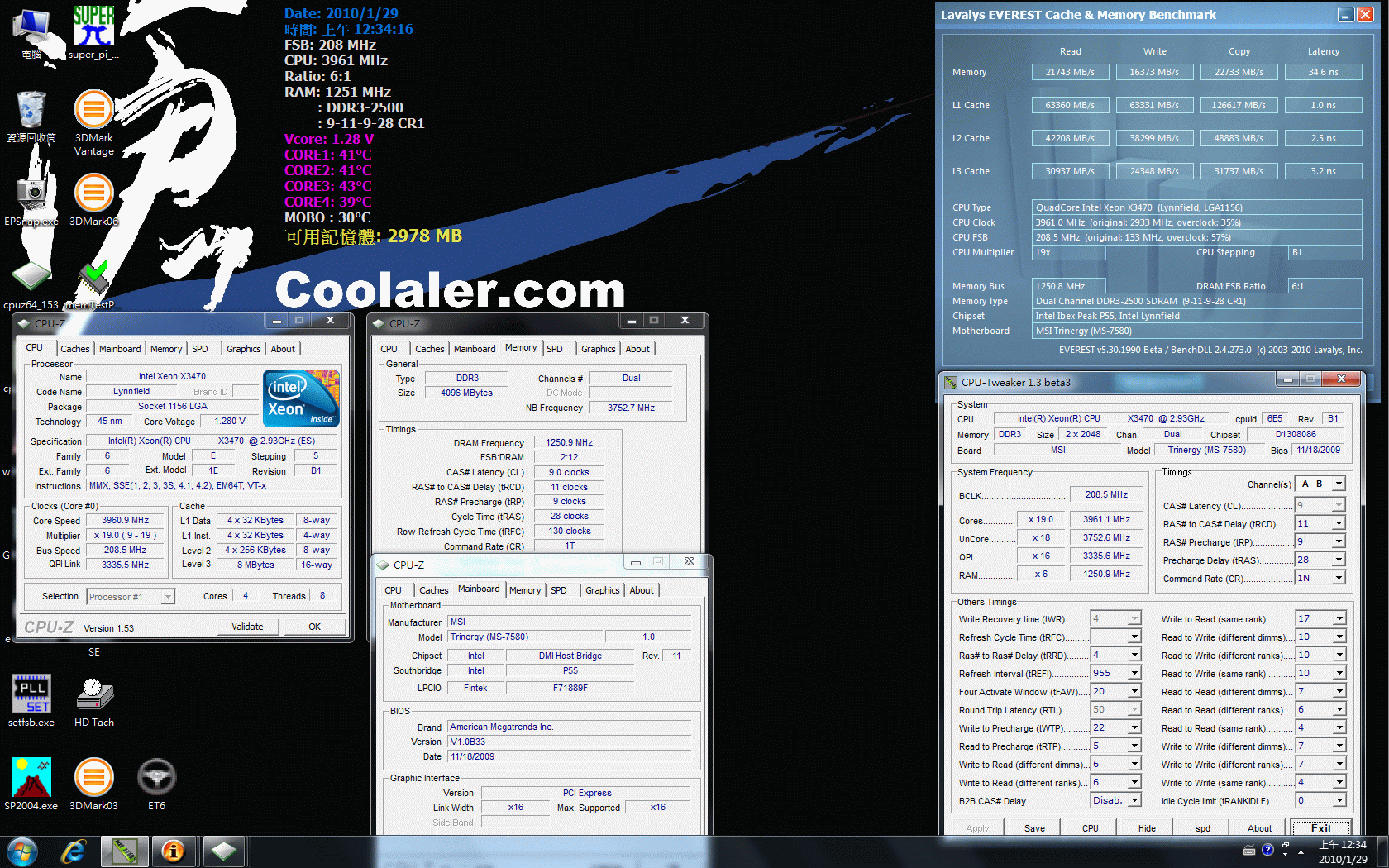This screenshot has height=868, width=1389.
Task: Click the Core Speed 3960.9 MHz value
Action: [126, 520]
